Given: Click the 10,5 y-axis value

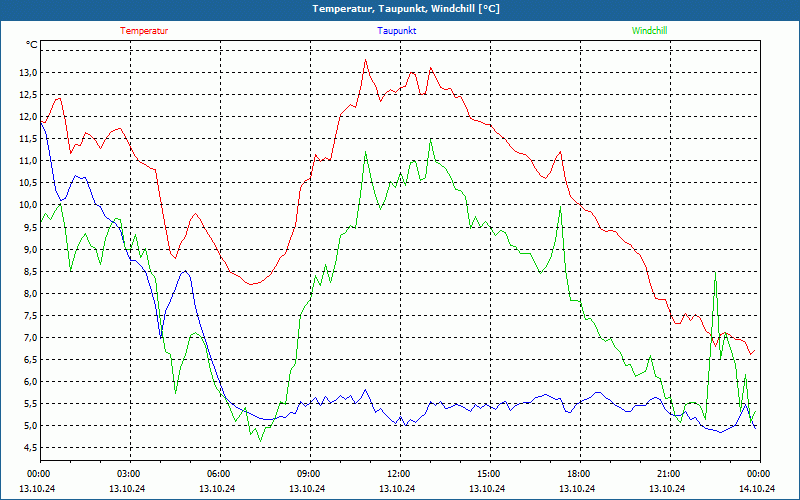Looking at the screenshot, I should pyautogui.click(x=28, y=183).
